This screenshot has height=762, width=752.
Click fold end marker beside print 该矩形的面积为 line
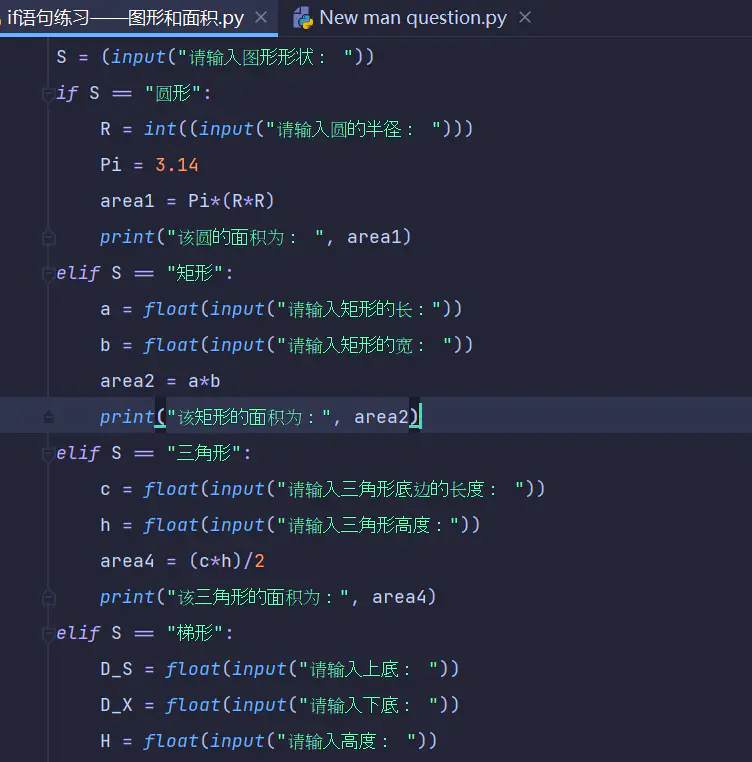[48, 417]
